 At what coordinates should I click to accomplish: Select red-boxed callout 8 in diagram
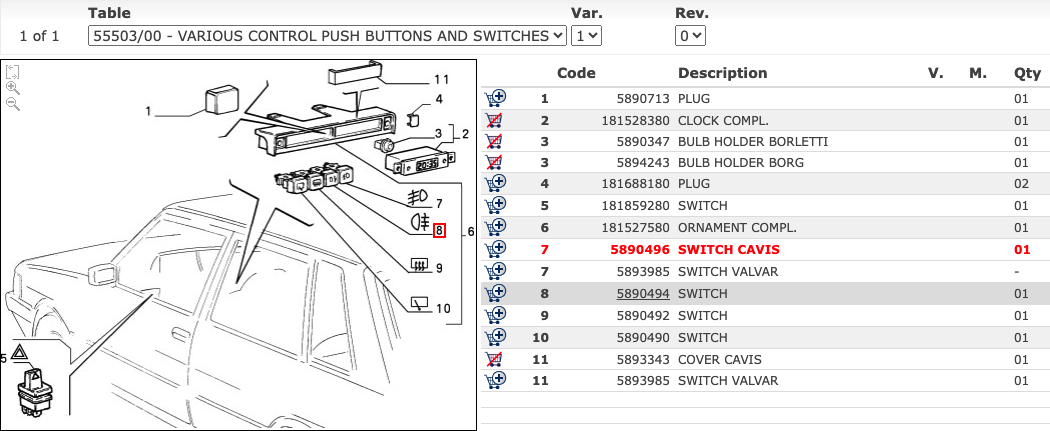439,231
